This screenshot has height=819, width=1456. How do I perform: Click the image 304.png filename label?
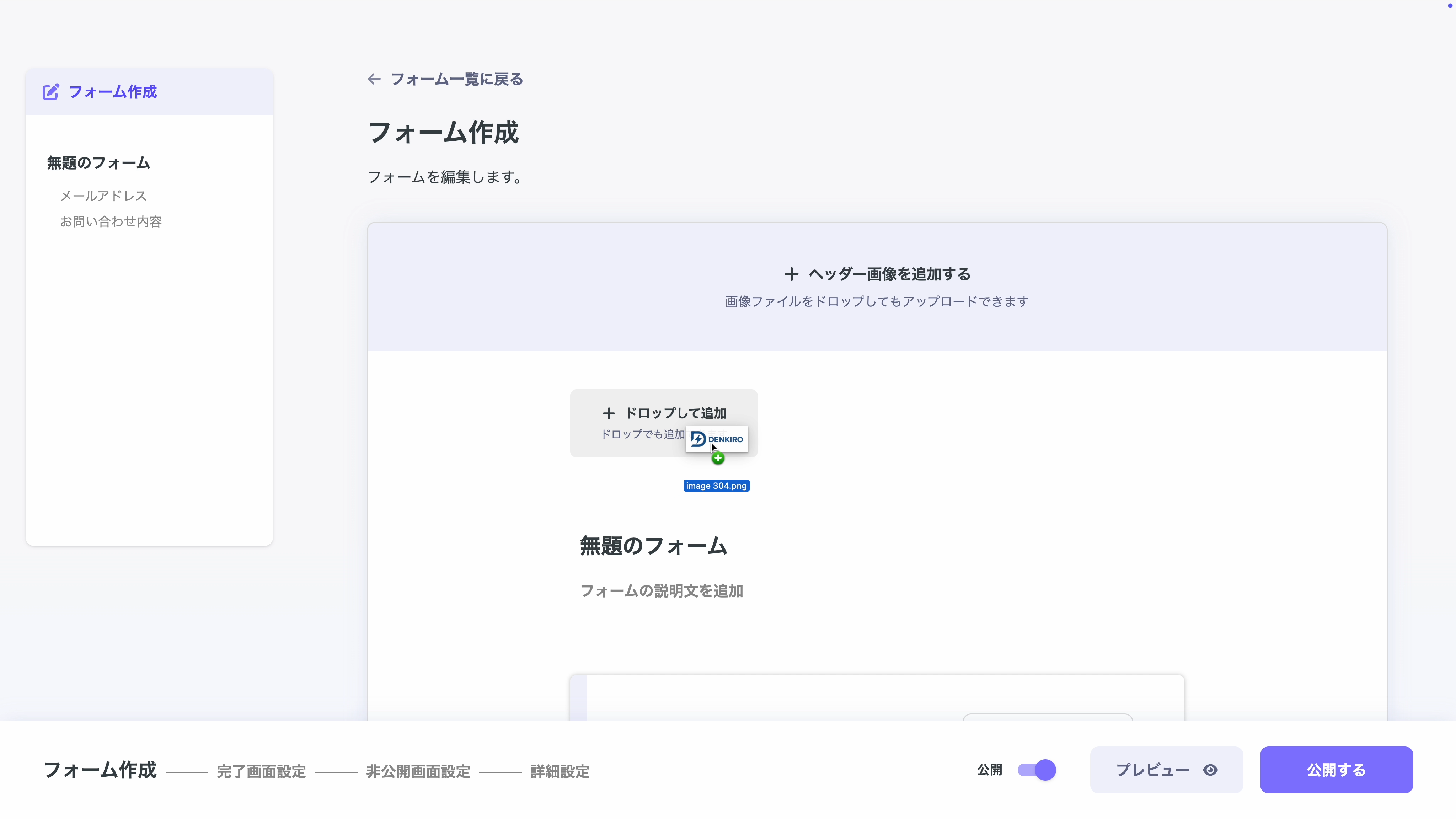point(716,485)
